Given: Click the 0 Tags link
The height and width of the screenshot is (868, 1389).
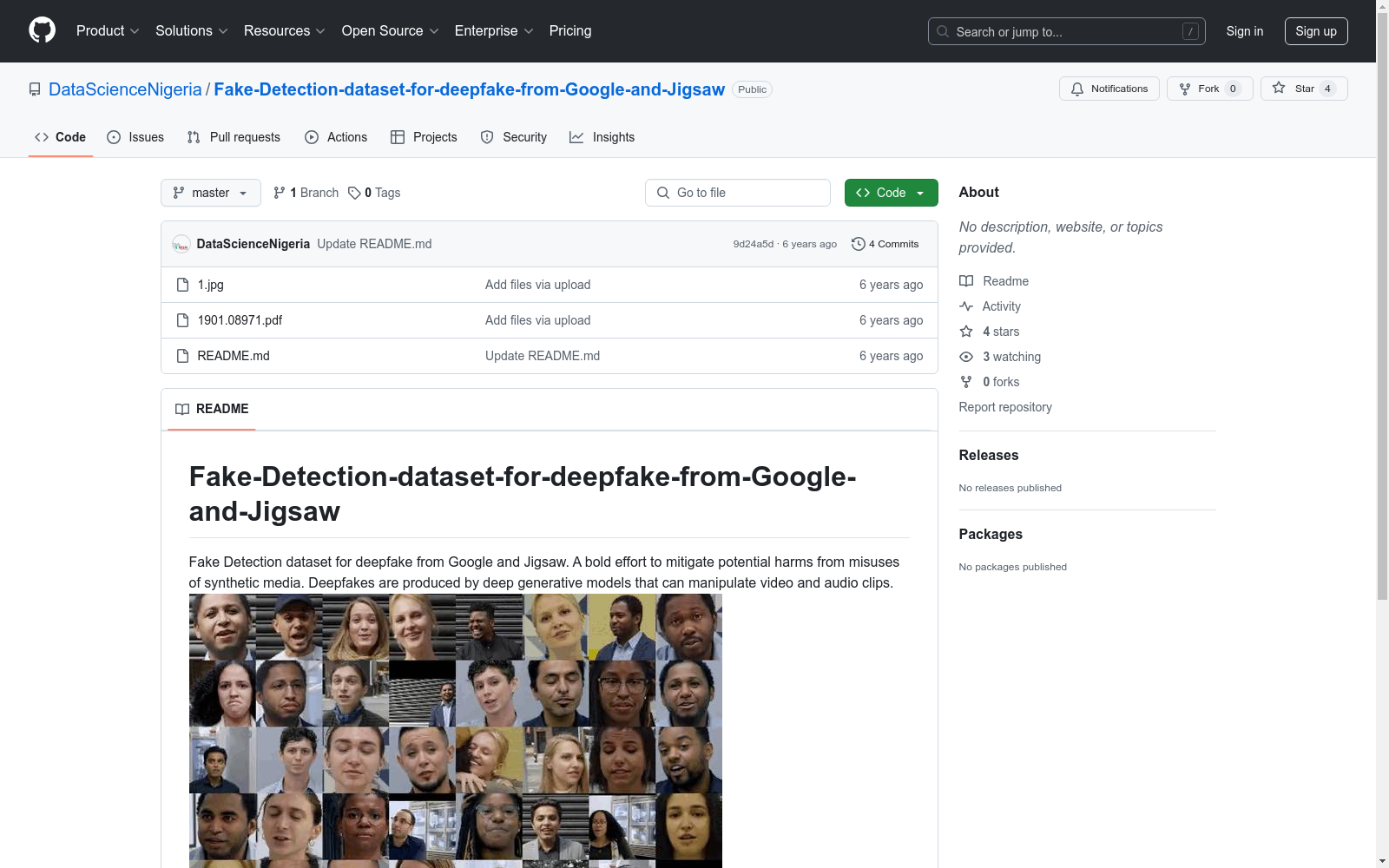Looking at the screenshot, I should pyautogui.click(x=374, y=193).
